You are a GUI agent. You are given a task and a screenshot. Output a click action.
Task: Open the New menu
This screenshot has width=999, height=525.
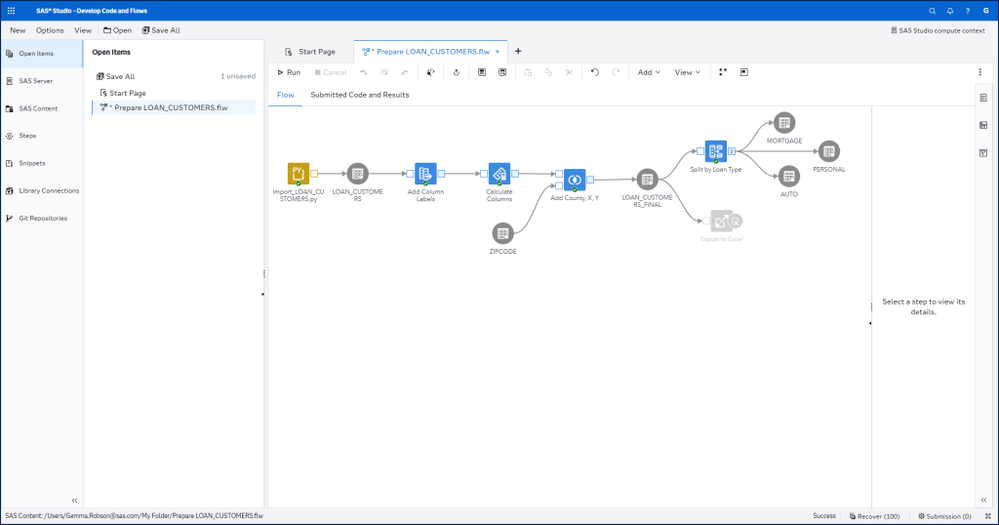click(18, 31)
